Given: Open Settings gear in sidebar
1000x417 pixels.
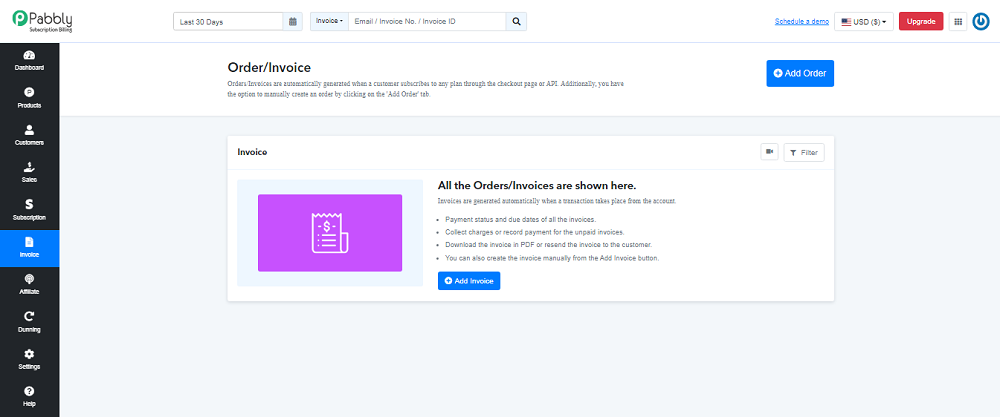Looking at the screenshot, I should pos(29,354).
